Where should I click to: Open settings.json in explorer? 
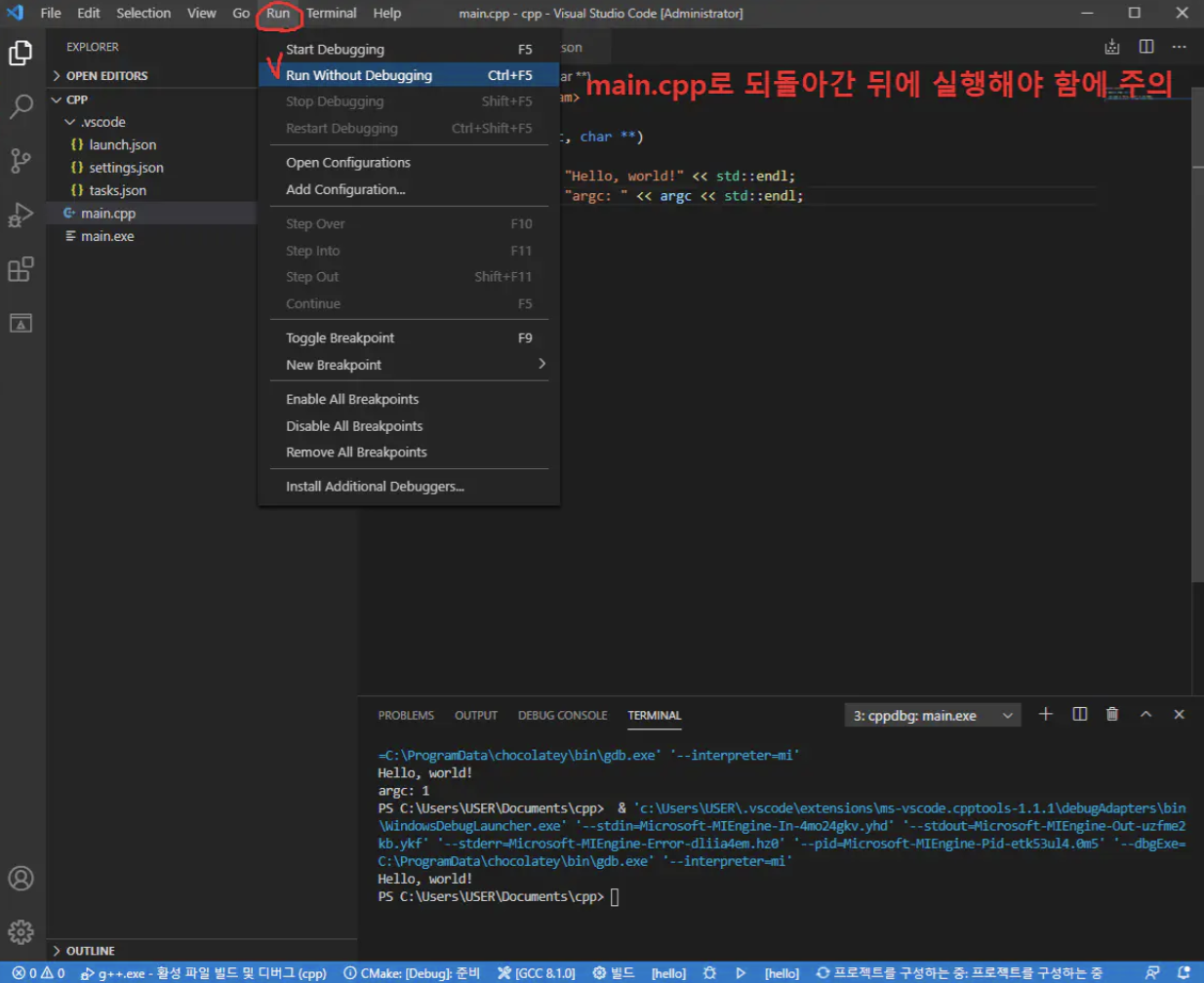point(151,168)
